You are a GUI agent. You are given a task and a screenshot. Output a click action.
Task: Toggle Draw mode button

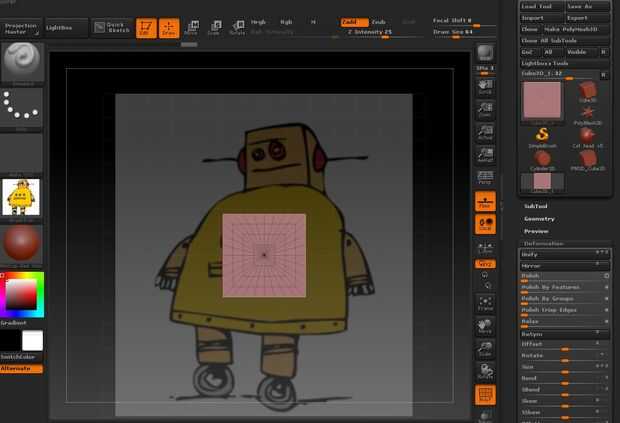pyautogui.click(x=169, y=28)
